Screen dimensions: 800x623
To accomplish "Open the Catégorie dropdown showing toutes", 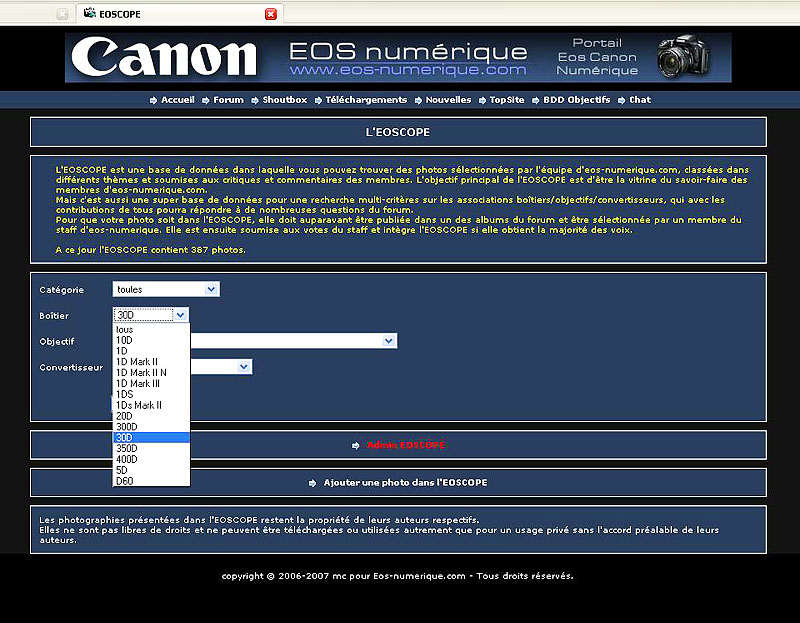I will click(x=166, y=289).
